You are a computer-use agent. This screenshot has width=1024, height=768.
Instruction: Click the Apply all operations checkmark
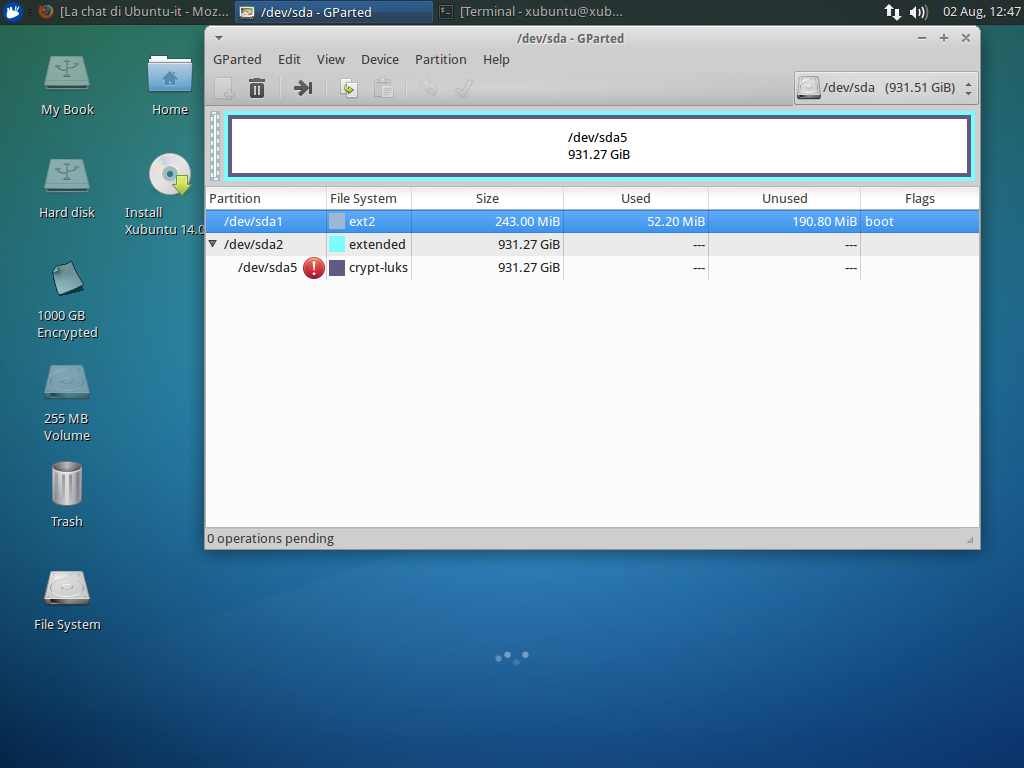pos(463,88)
